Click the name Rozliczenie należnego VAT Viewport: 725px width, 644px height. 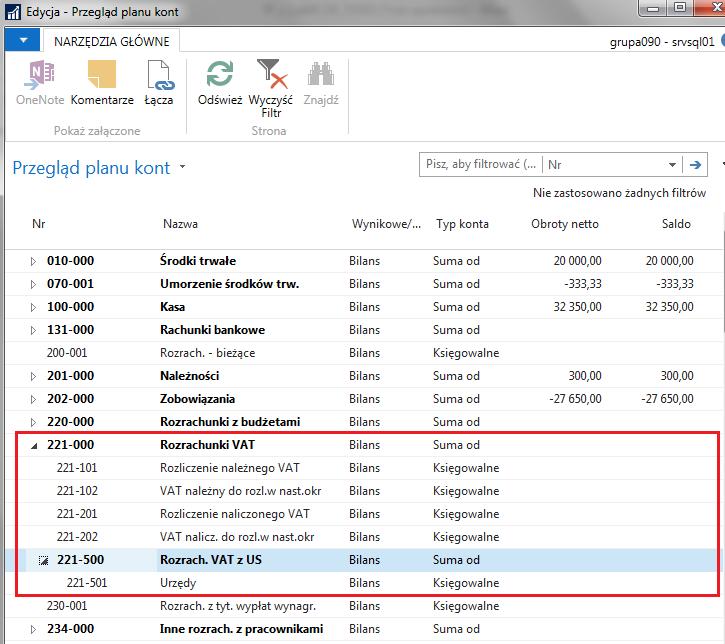pyautogui.click(x=230, y=468)
